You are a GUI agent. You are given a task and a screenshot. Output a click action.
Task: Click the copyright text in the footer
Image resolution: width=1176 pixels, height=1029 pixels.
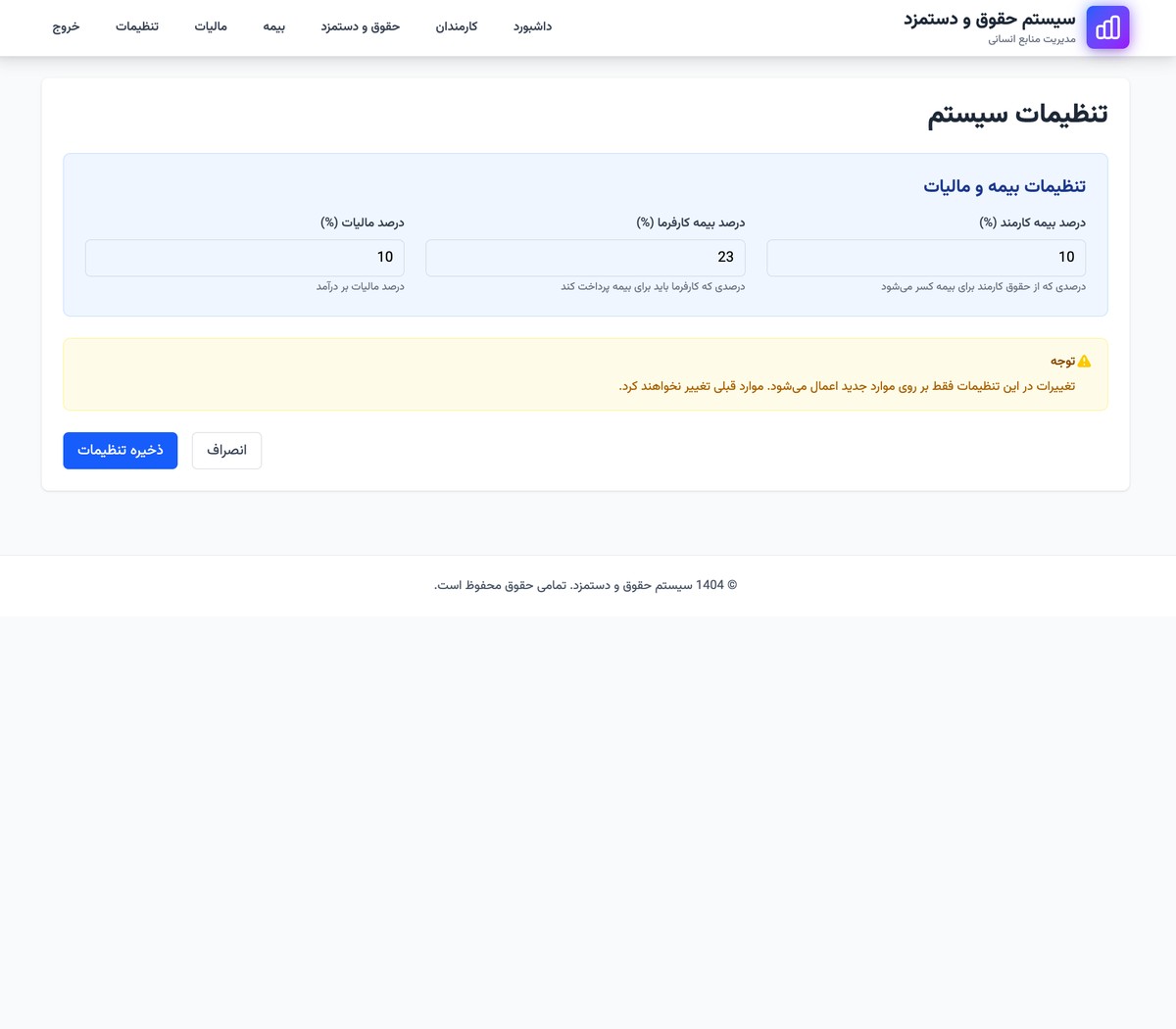585,585
